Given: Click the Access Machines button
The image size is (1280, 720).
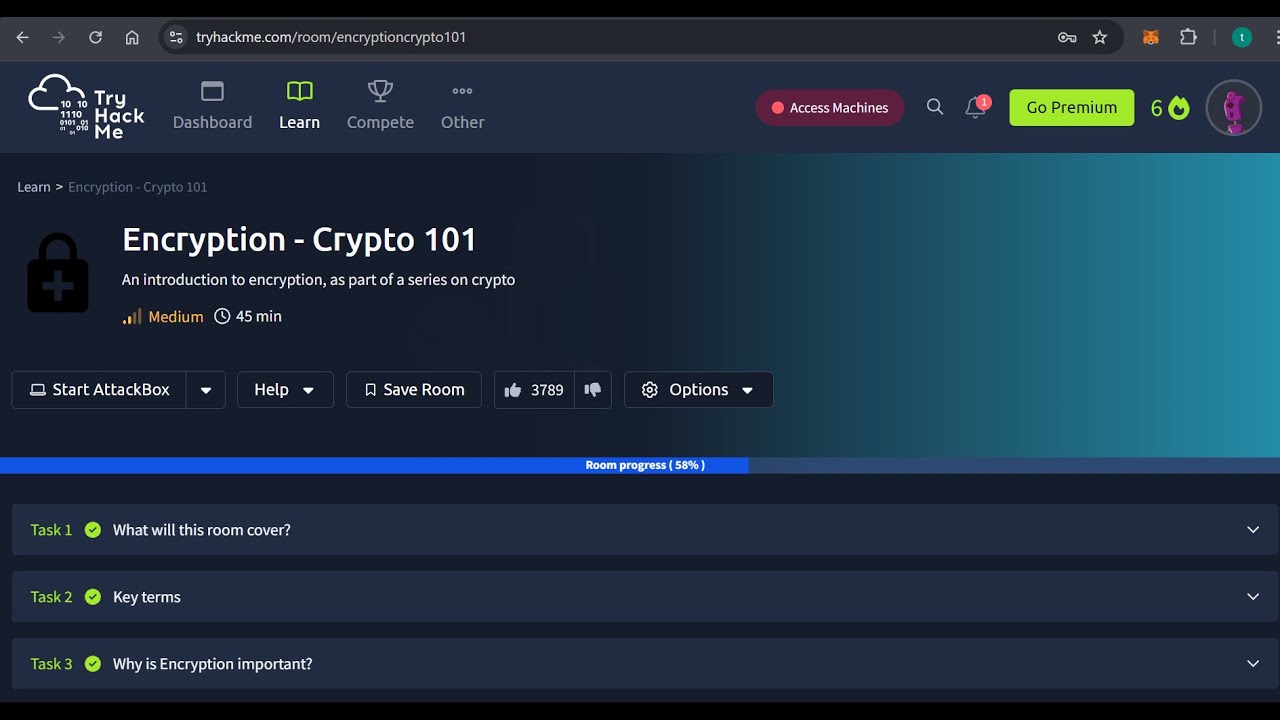Looking at the screenshot, I should pos(830,108).
